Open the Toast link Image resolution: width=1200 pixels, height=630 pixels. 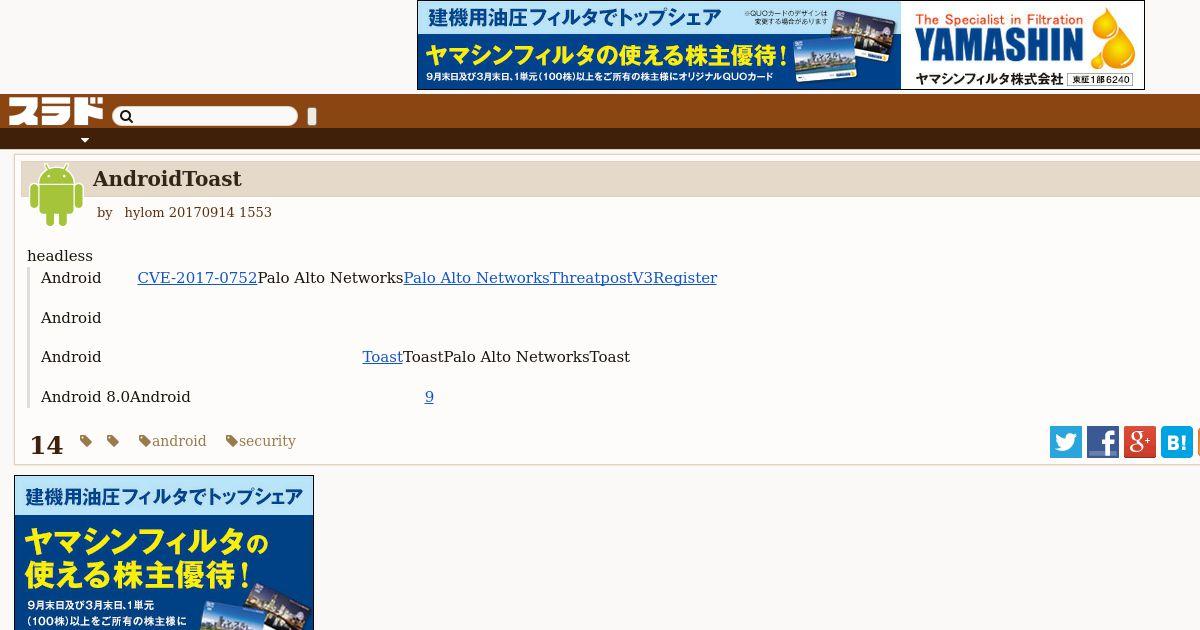coord(382,357)
